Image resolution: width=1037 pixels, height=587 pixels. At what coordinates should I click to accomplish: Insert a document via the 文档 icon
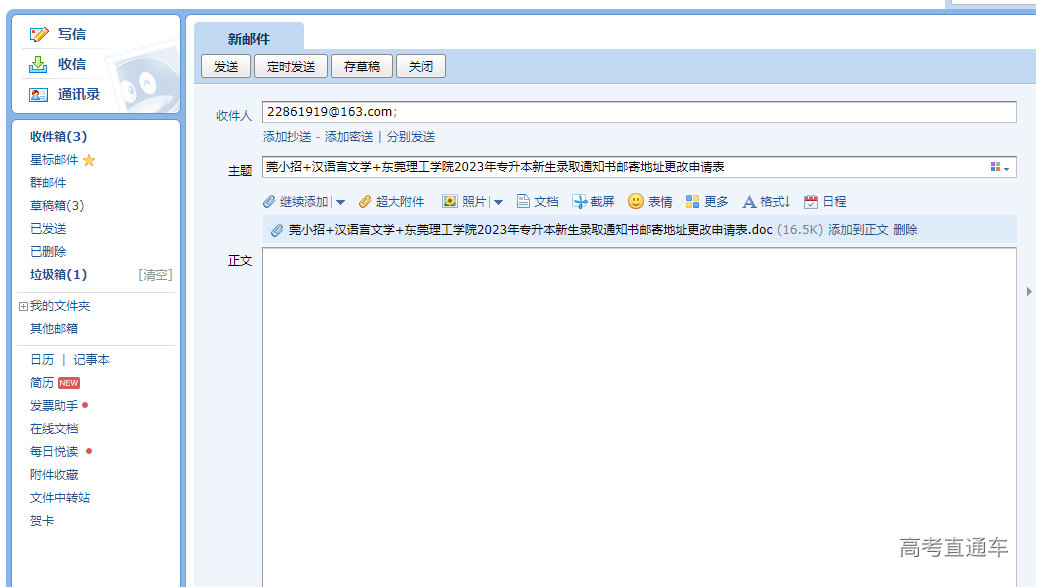pyautogui.click(x=524, y=201)
